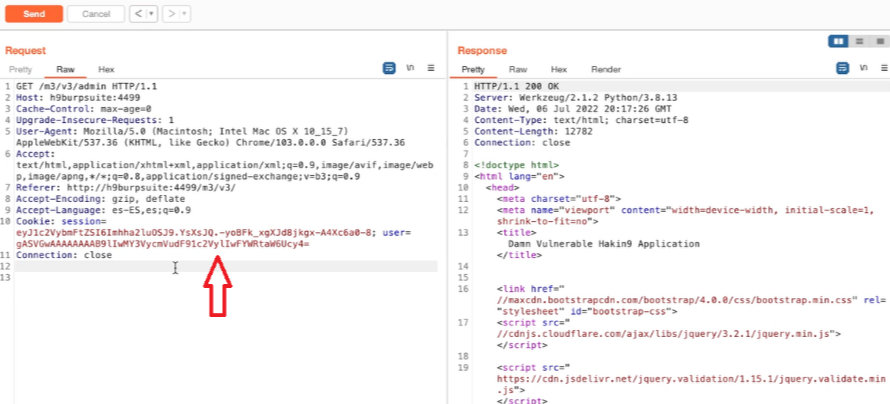Click the session cookie value starting eyJ1c2Vy
This screenshot has height=404, width=890.
[195, 233]
